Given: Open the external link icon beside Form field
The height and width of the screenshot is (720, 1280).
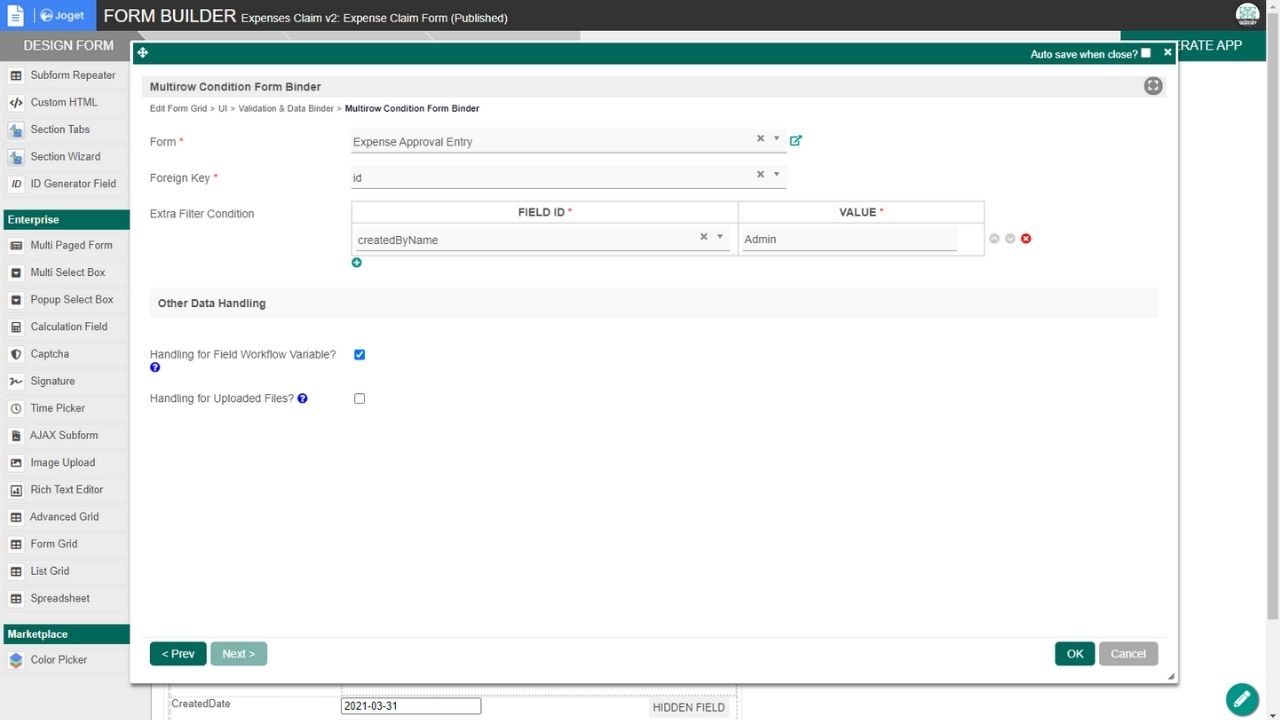Looking at the screenshot, I should pyautogui.click(x=796, y=141).
